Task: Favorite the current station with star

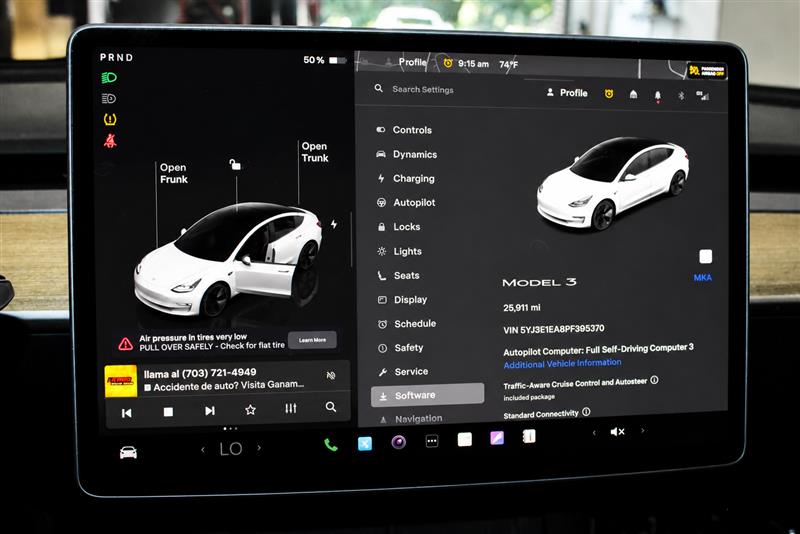Action: (250, 410)
